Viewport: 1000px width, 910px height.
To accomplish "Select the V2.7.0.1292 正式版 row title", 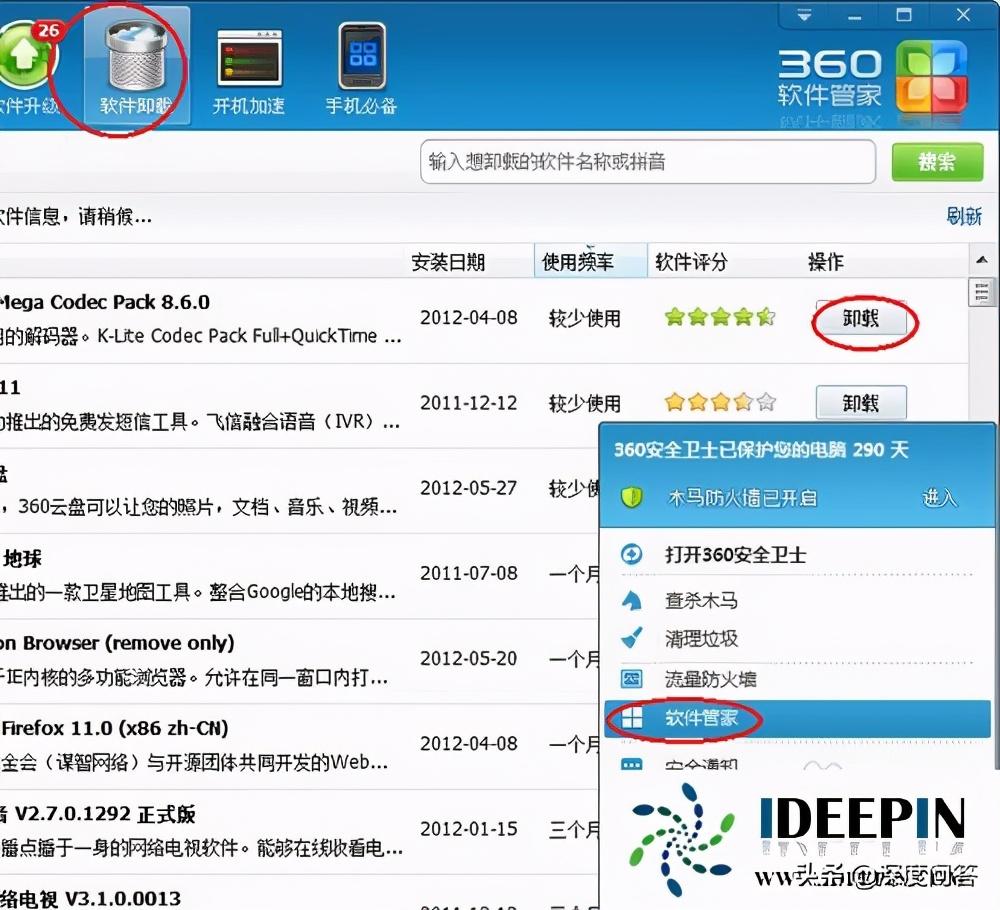I will (98, 814).
